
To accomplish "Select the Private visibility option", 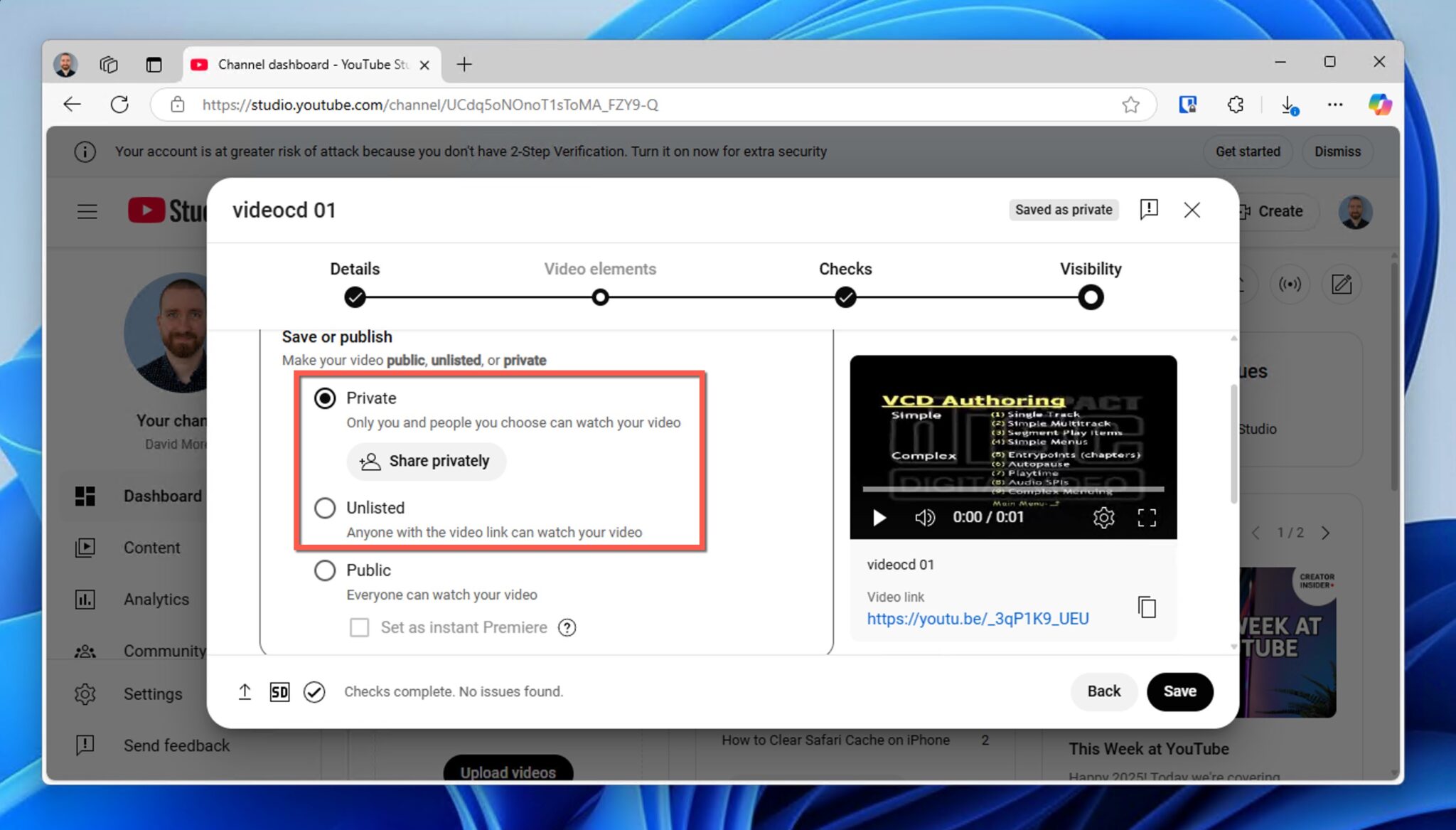I will coord(325,398).
